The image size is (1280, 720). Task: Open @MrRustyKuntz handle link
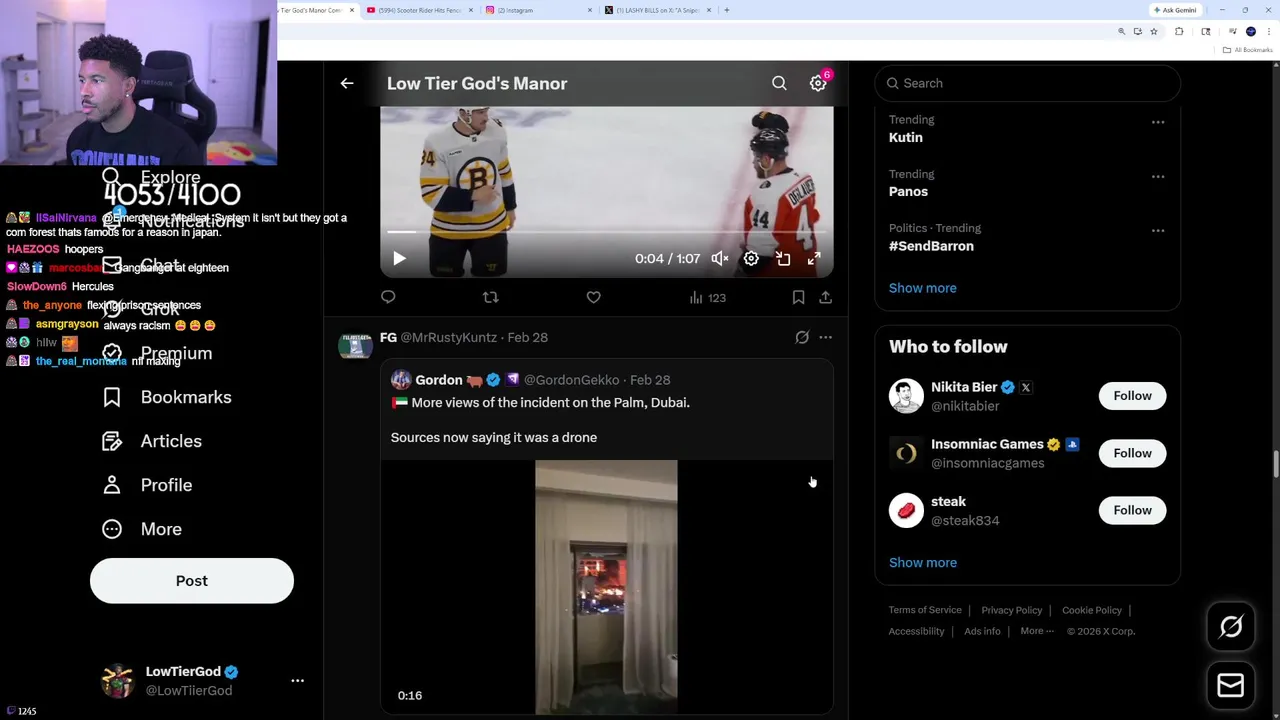(x=448, y=338)
